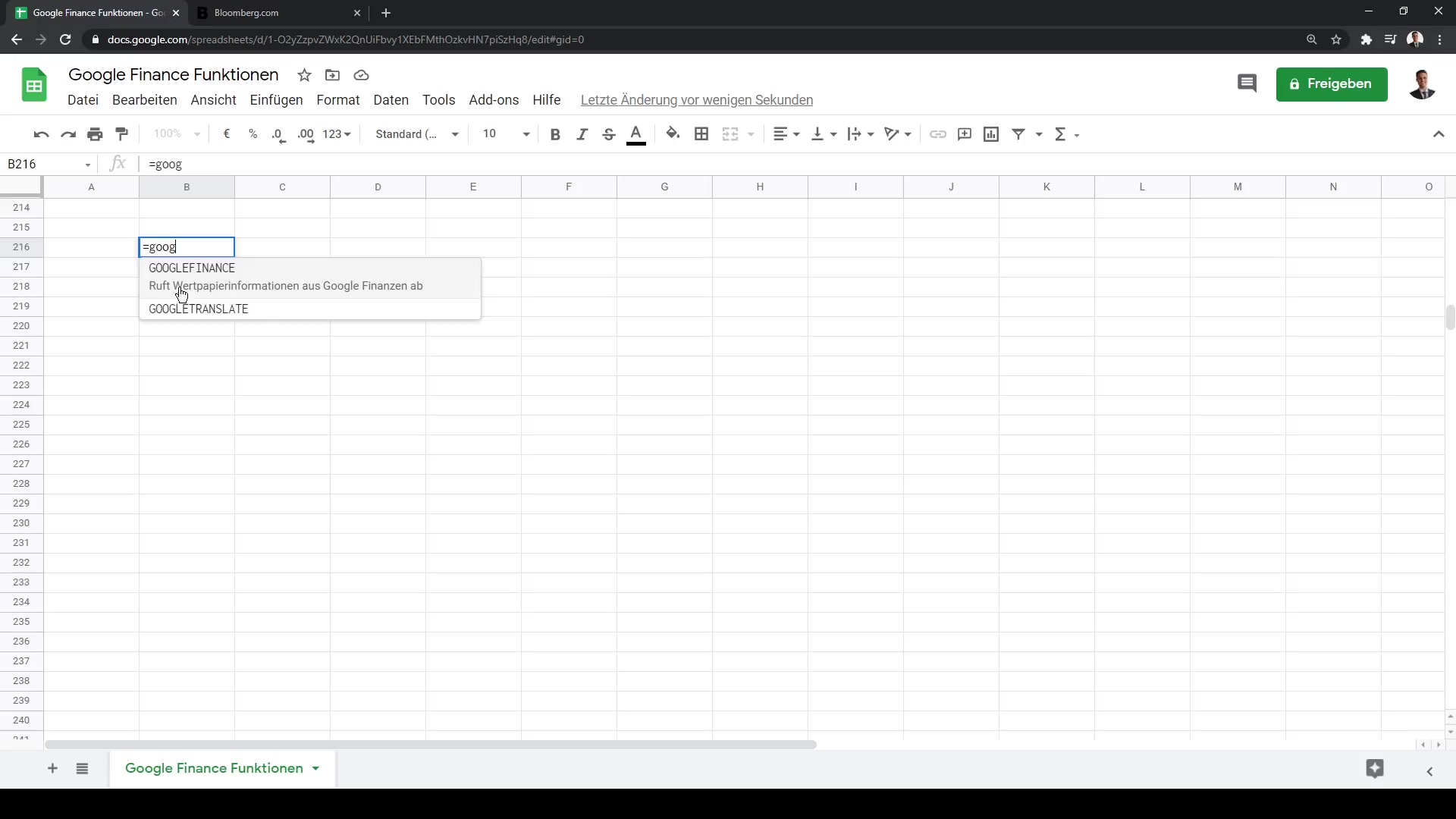1456x819 pixels.
Task: Format selection as percent
Action: tap(253, 133)
